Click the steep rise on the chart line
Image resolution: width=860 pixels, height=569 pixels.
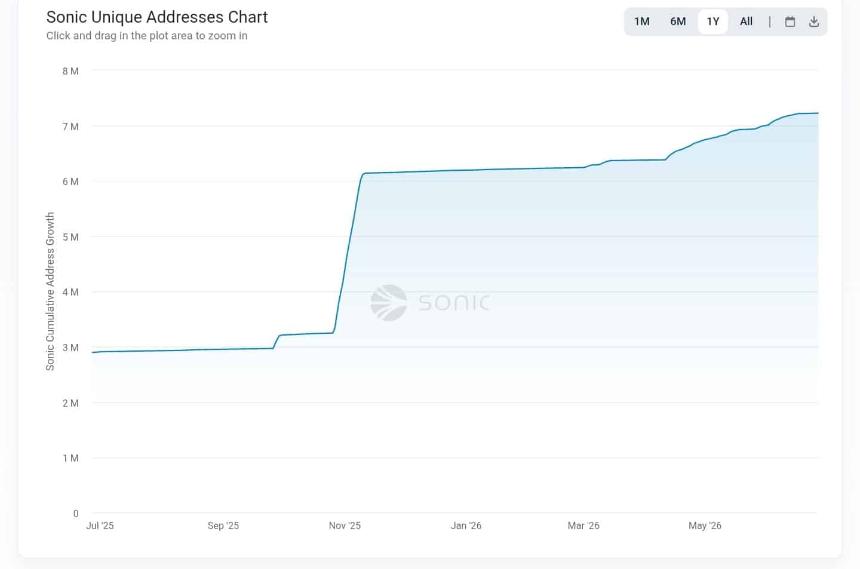[348, 252]
